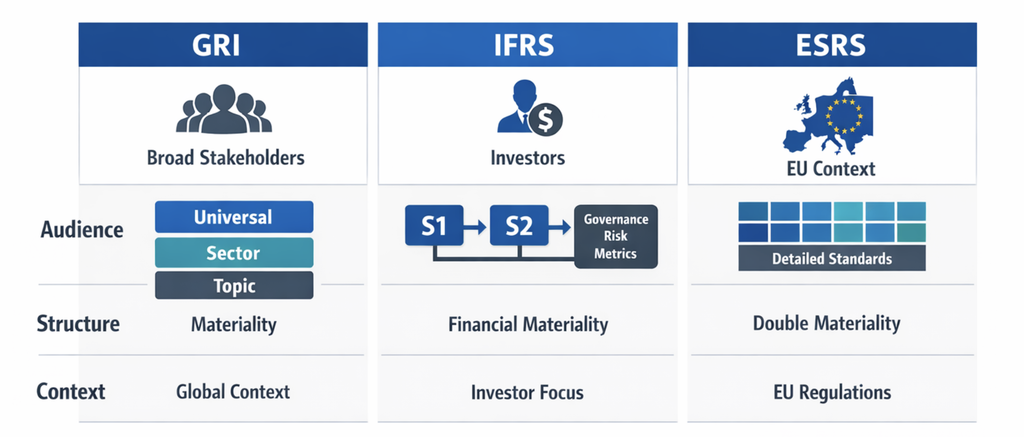Click the EU Regulations text
1024x437 pixels.
pyautogui.click(x=832, y=393)
